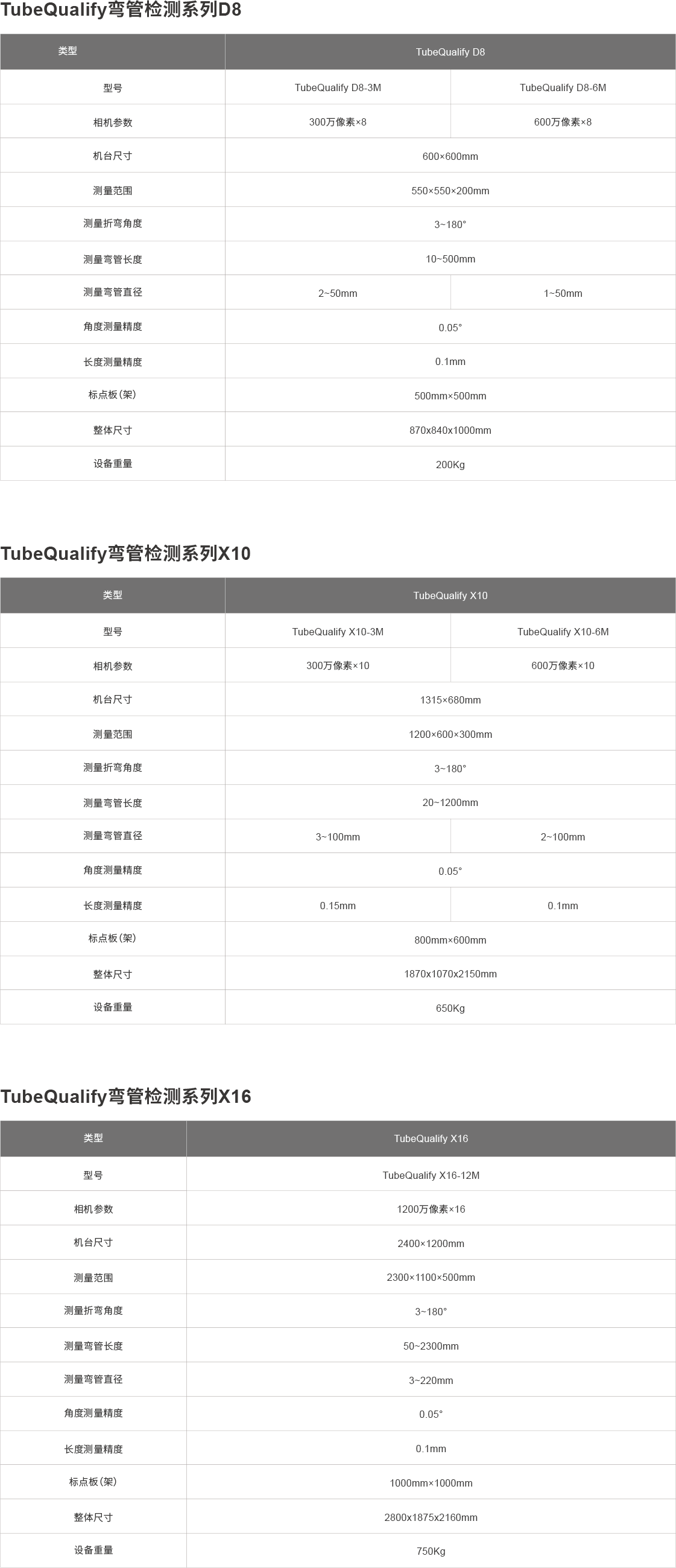Select the cell TubeQualify X10-6M

(563, 632)
